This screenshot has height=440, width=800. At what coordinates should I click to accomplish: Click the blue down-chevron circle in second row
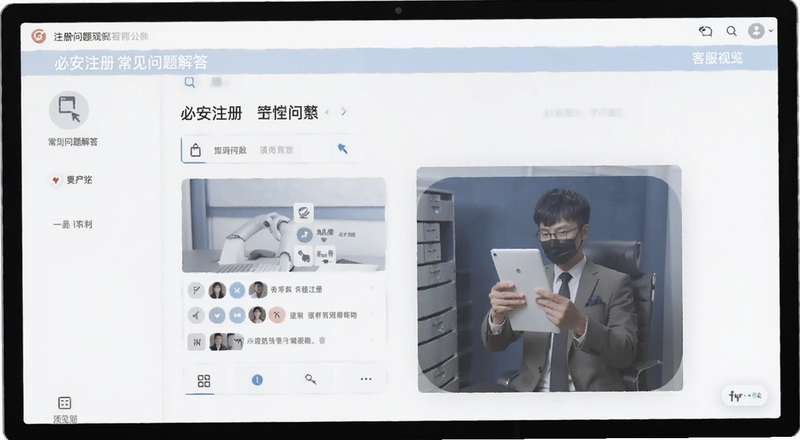217,315
